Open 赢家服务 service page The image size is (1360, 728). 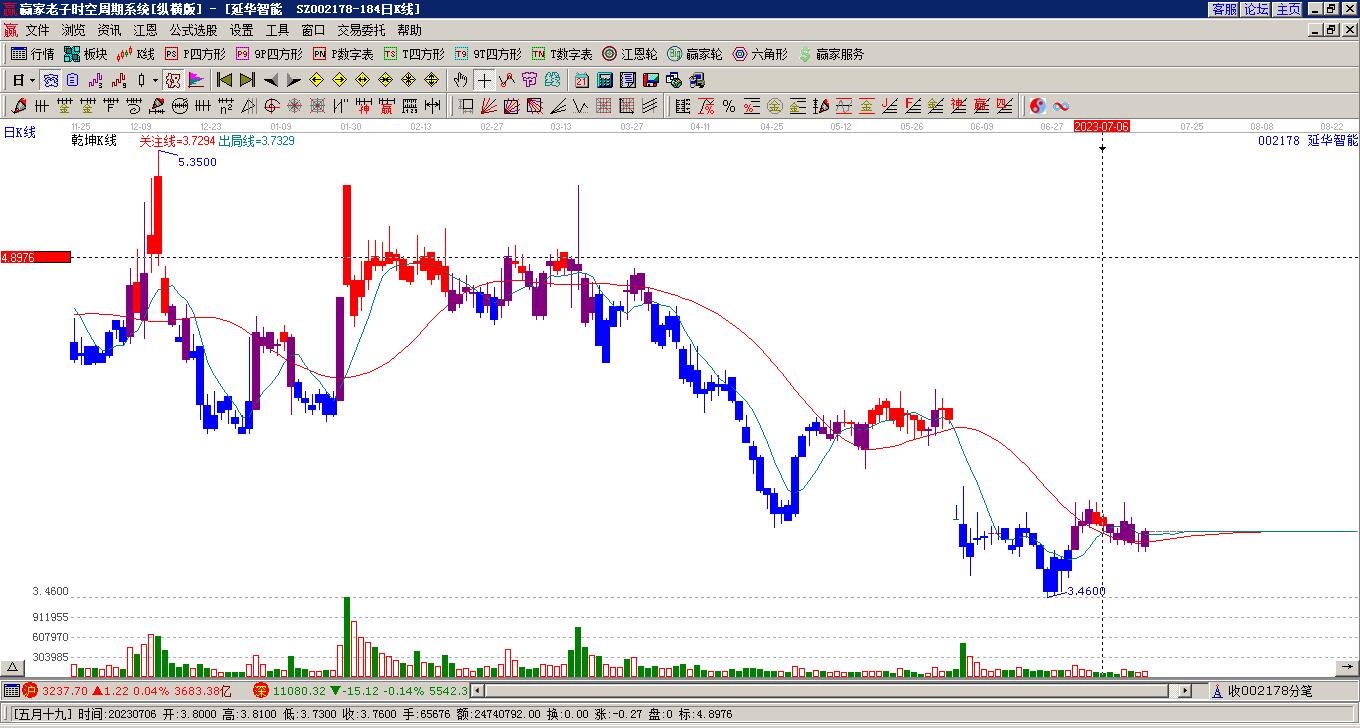point(831,54)
